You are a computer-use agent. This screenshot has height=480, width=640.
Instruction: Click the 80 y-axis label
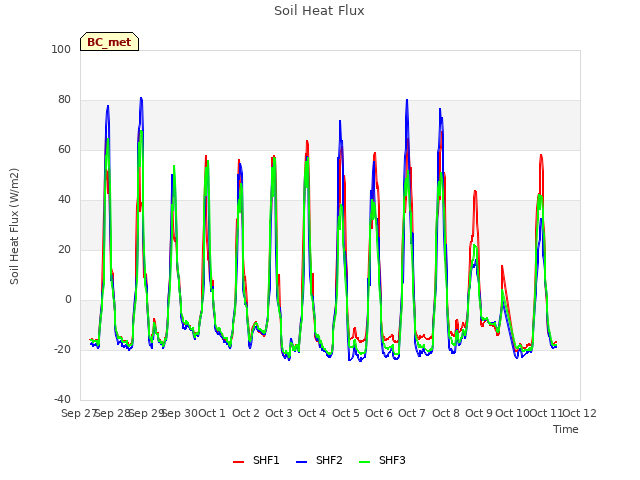pos(64,100)
